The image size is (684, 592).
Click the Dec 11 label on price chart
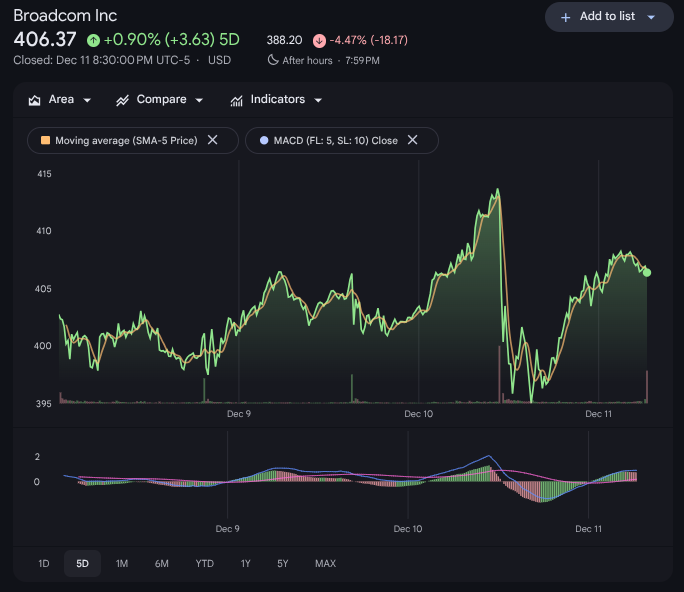[x=598, y=414]
